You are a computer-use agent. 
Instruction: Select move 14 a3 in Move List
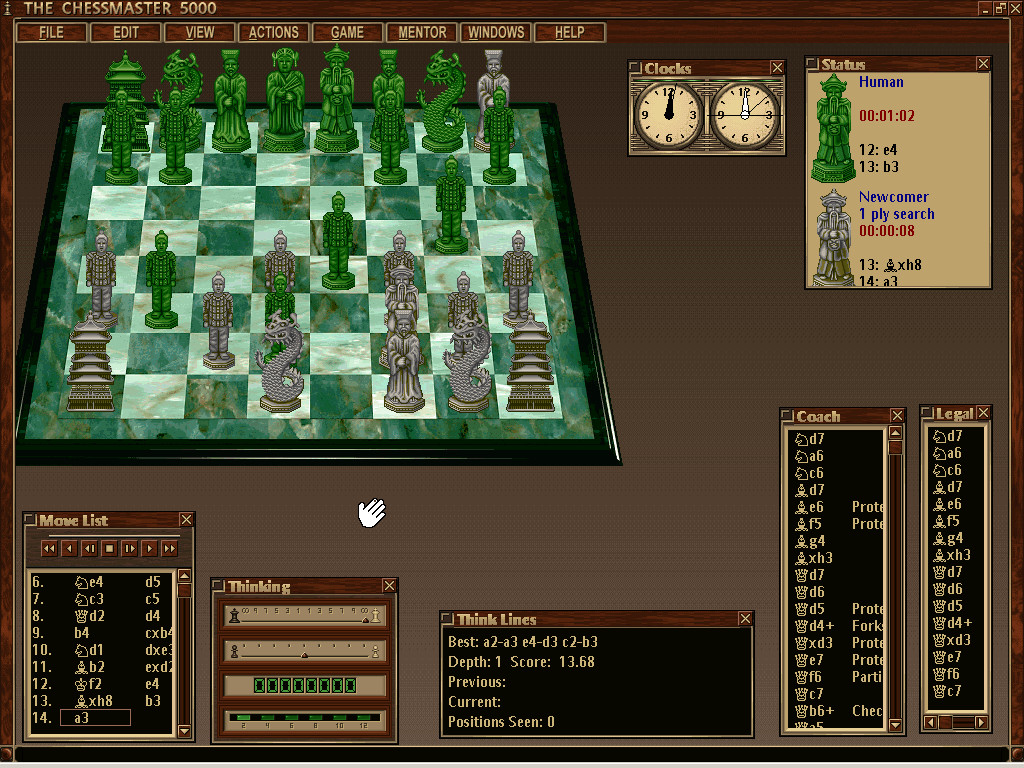(95, 718)
